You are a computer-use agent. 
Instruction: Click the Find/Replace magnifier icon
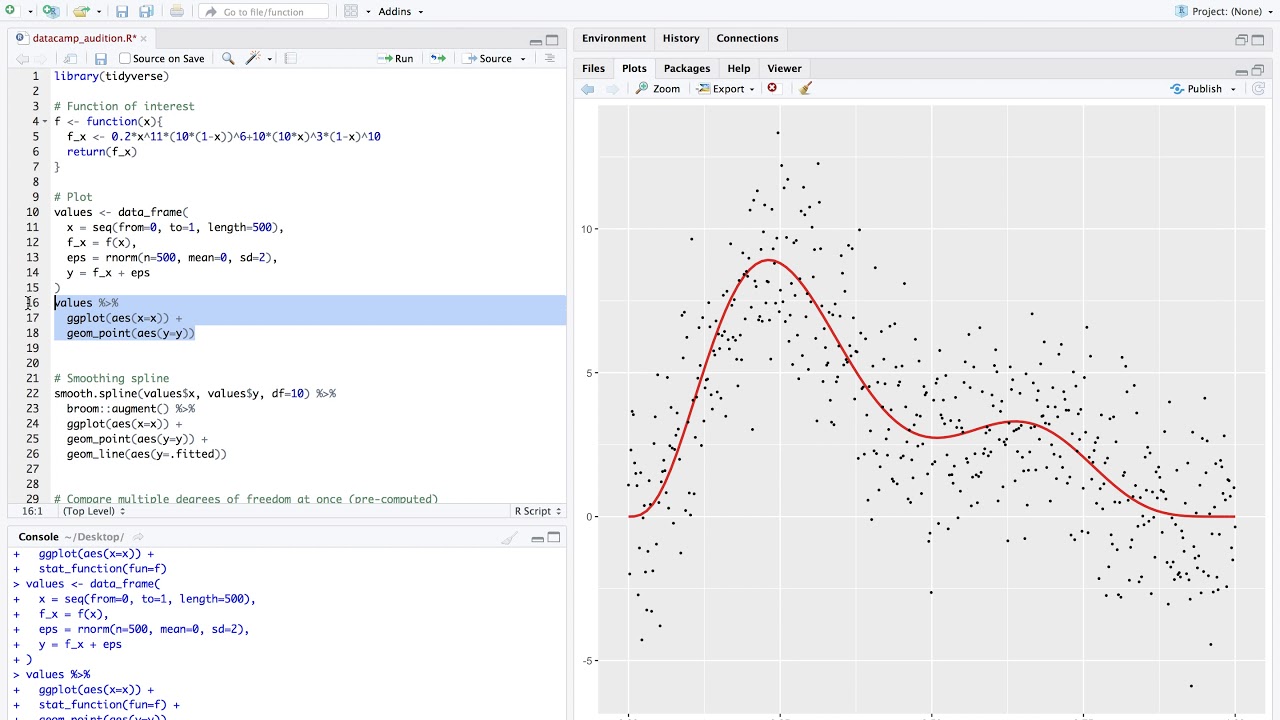(x=228, y=58)
